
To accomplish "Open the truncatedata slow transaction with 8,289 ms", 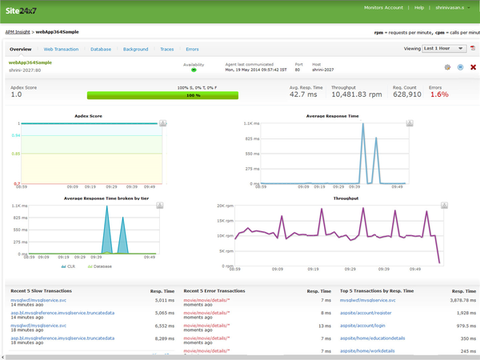I will coord(62,338).
